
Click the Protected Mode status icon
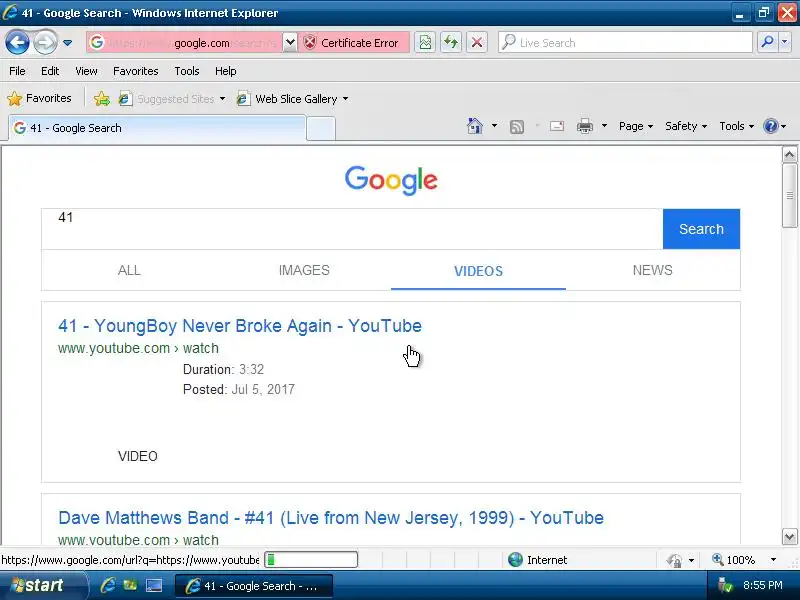tap(674, 560)
